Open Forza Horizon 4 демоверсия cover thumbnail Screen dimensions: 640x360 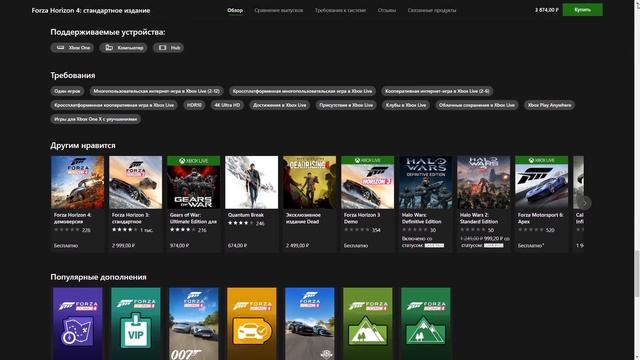78,182
